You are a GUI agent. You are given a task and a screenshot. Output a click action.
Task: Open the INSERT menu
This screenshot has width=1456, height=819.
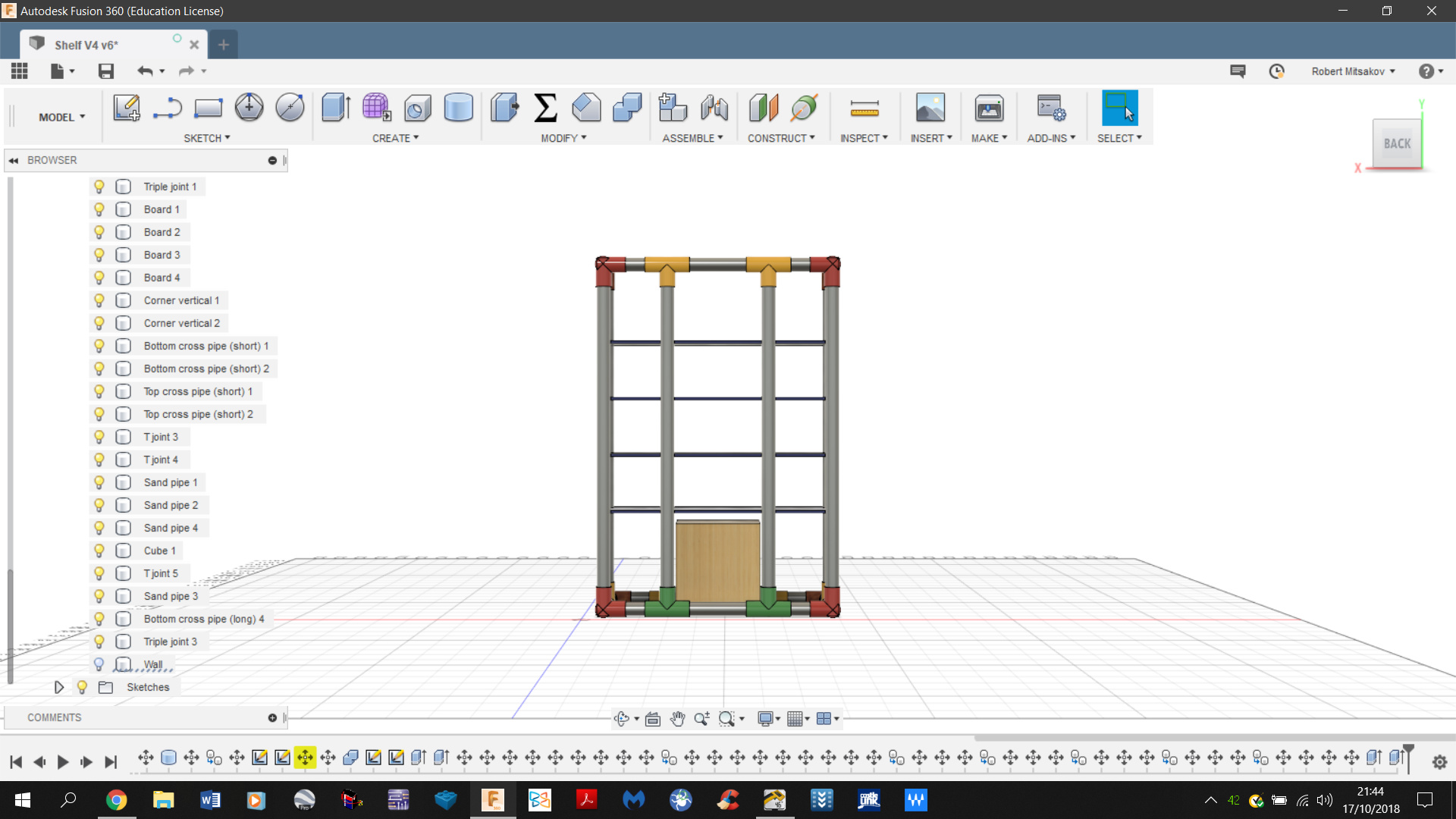click(x=931, y=138)
